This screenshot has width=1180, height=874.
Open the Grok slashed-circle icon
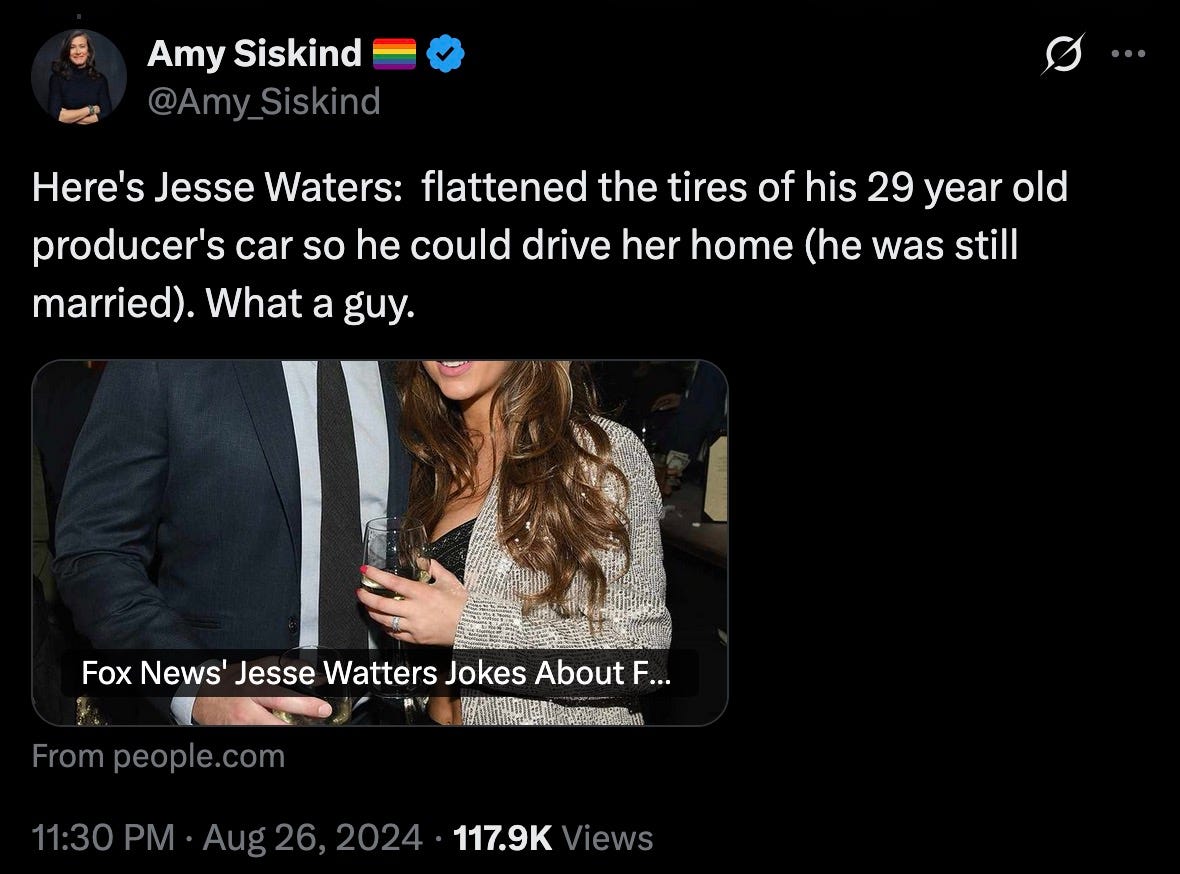1063,54
